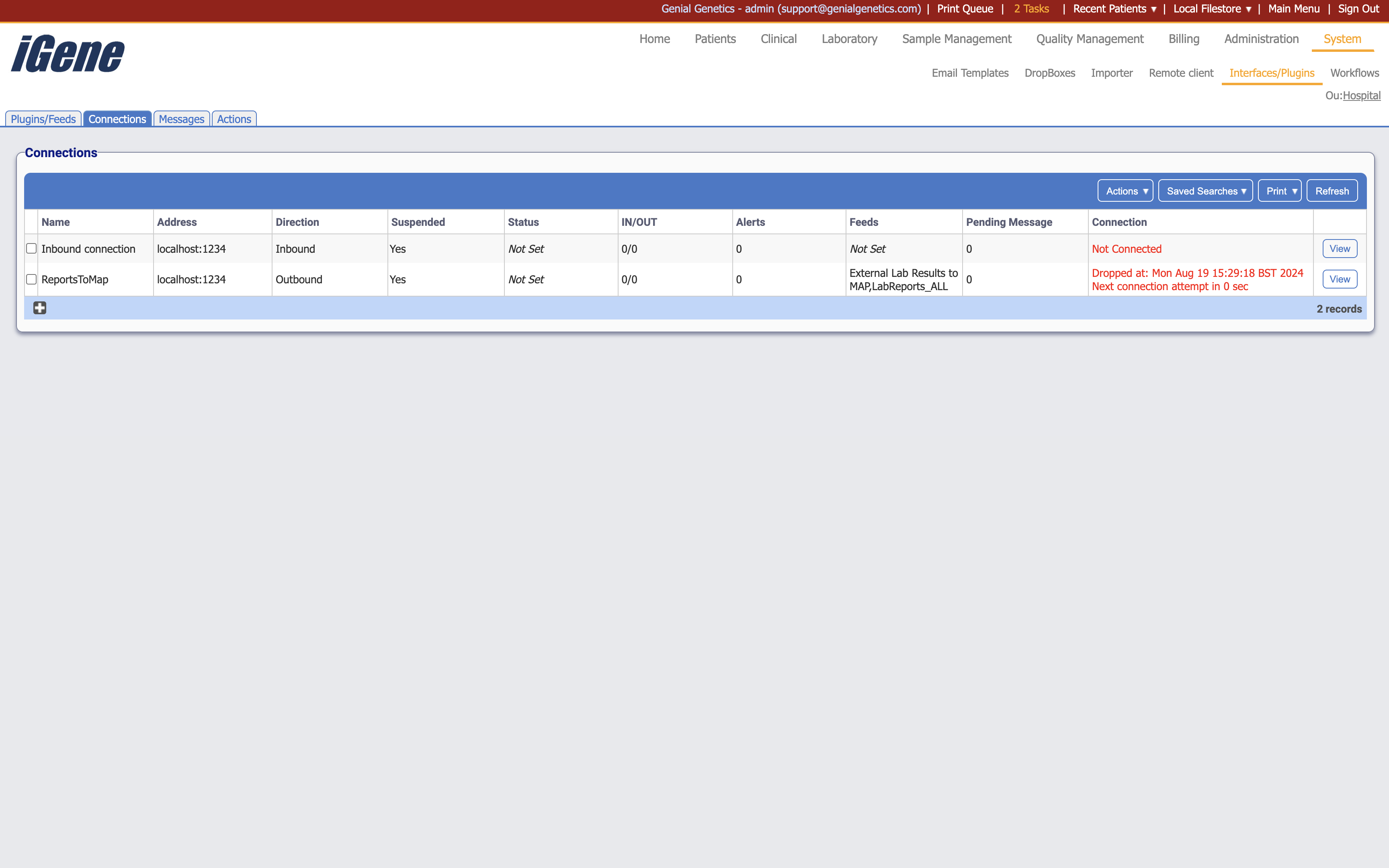View the Inbound connection details
The image size is (1389, 868).
tap(1340, 248)
